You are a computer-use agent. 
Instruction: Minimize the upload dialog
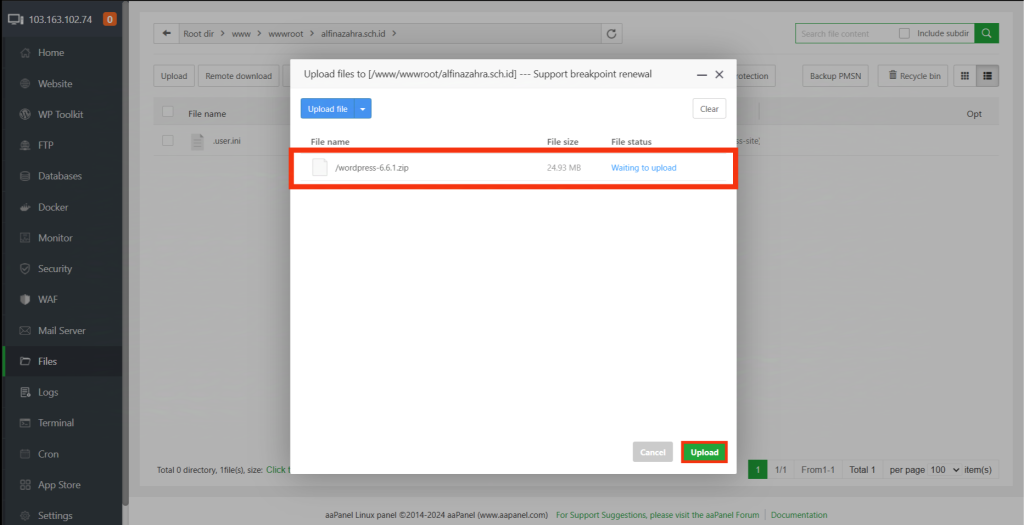(701, 75)
